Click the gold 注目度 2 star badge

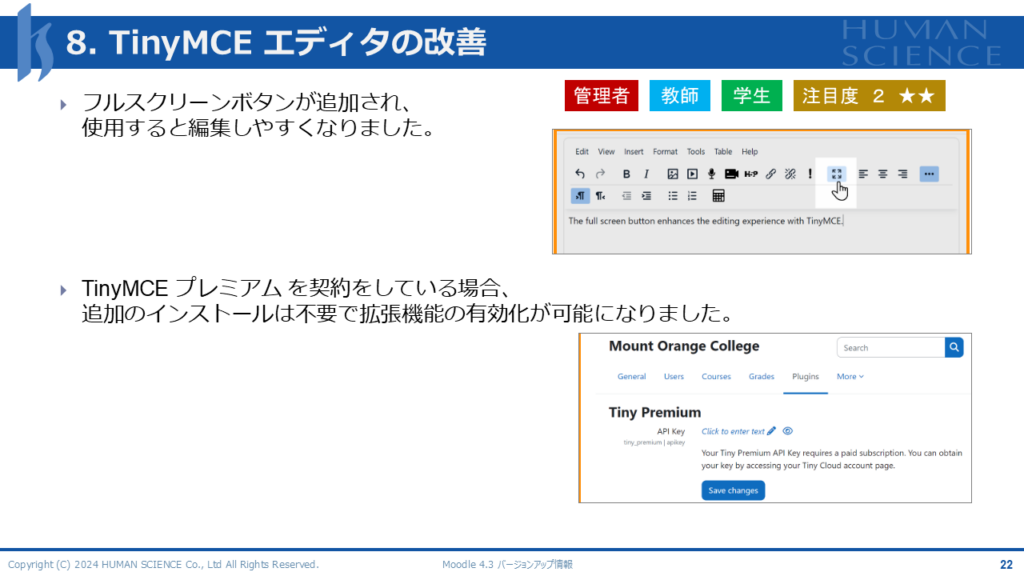pos(869,96)
